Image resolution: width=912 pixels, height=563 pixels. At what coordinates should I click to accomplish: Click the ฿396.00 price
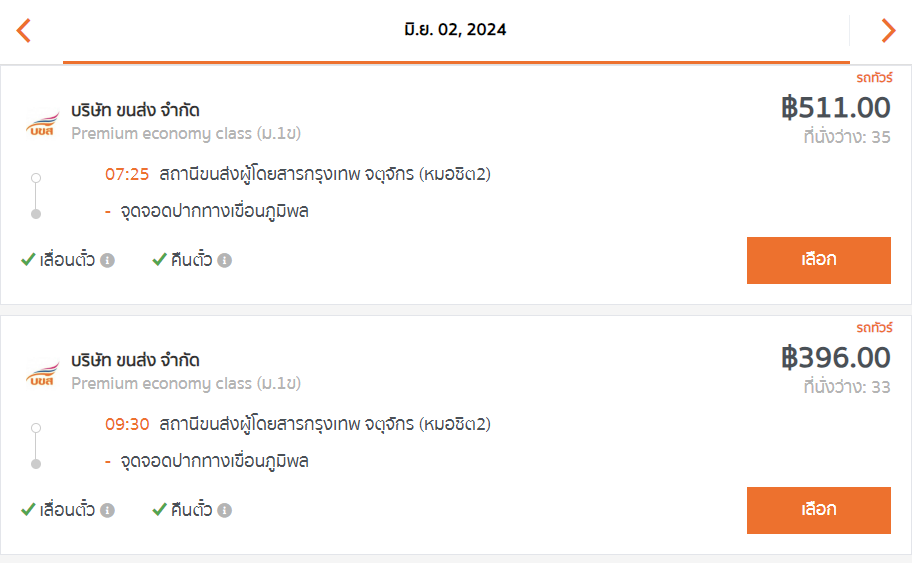(835, 358)
